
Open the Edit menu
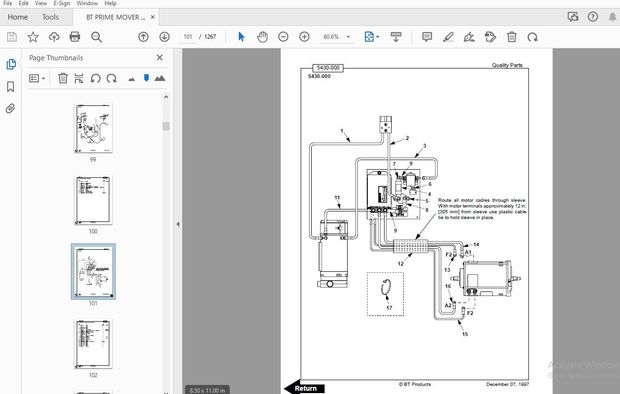23,3
